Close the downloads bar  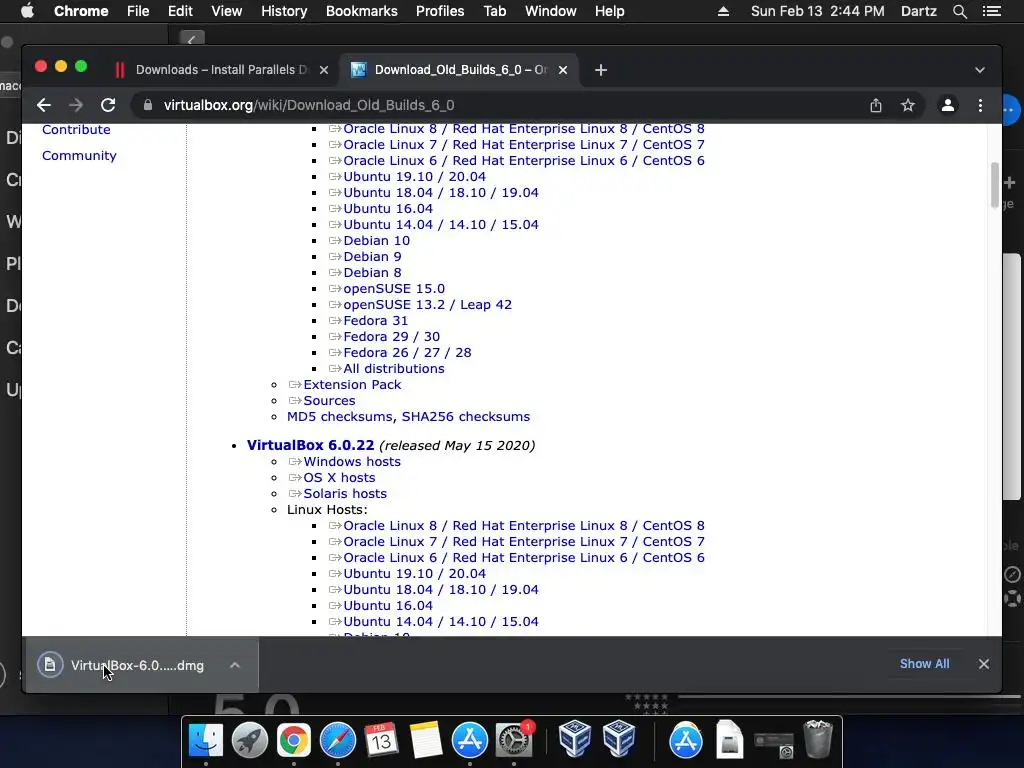coord(984,664)
